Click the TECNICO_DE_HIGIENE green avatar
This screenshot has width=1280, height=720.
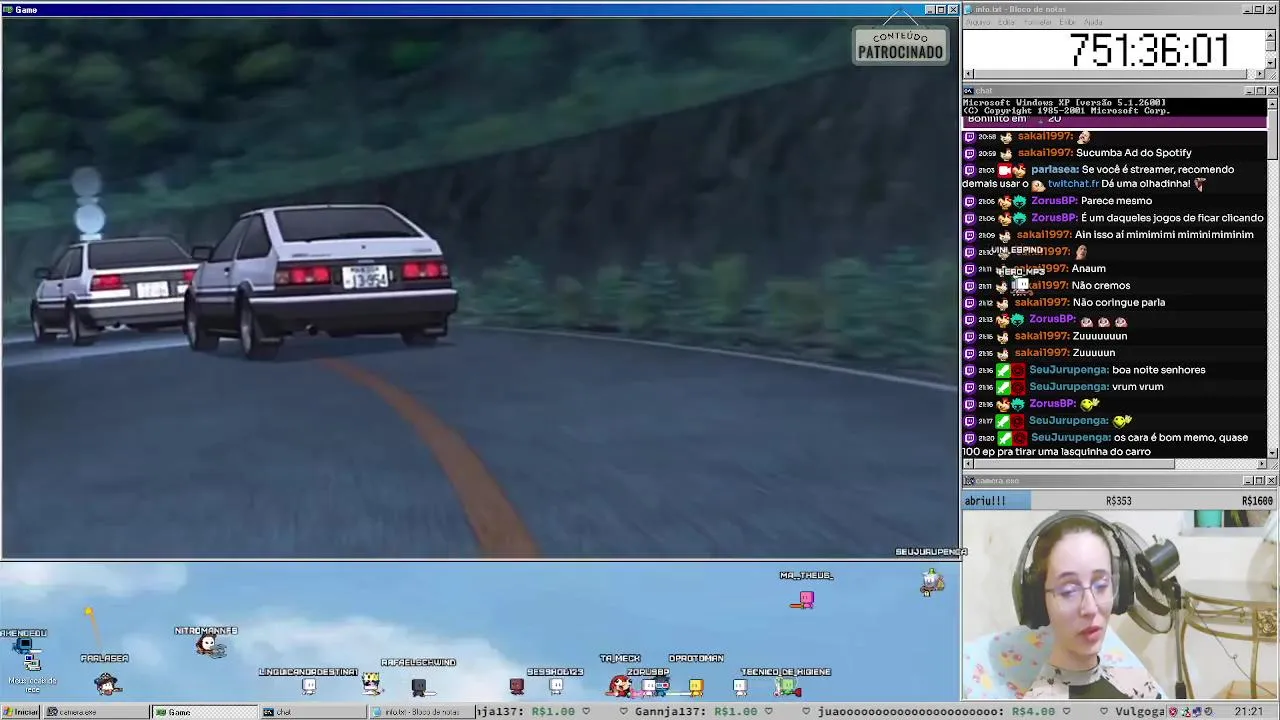click(787, 686)
